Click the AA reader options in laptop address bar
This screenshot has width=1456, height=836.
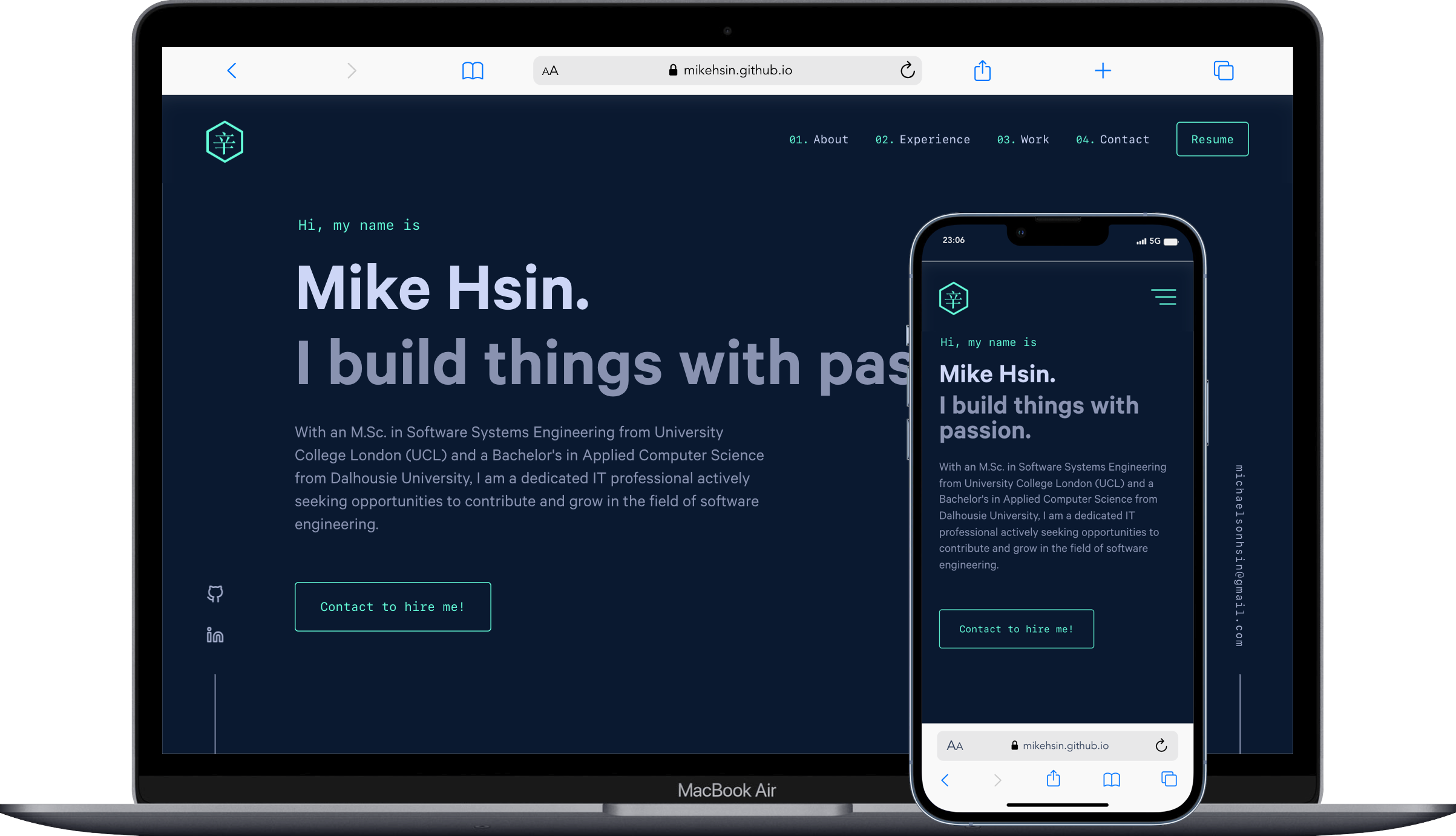click(550, 71)
